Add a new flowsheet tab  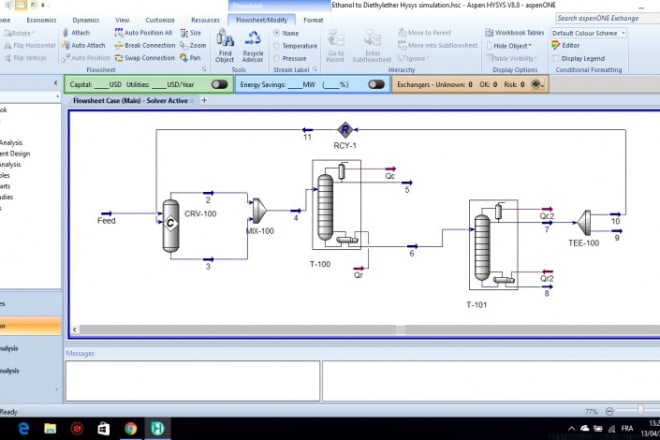pos(204,100)
